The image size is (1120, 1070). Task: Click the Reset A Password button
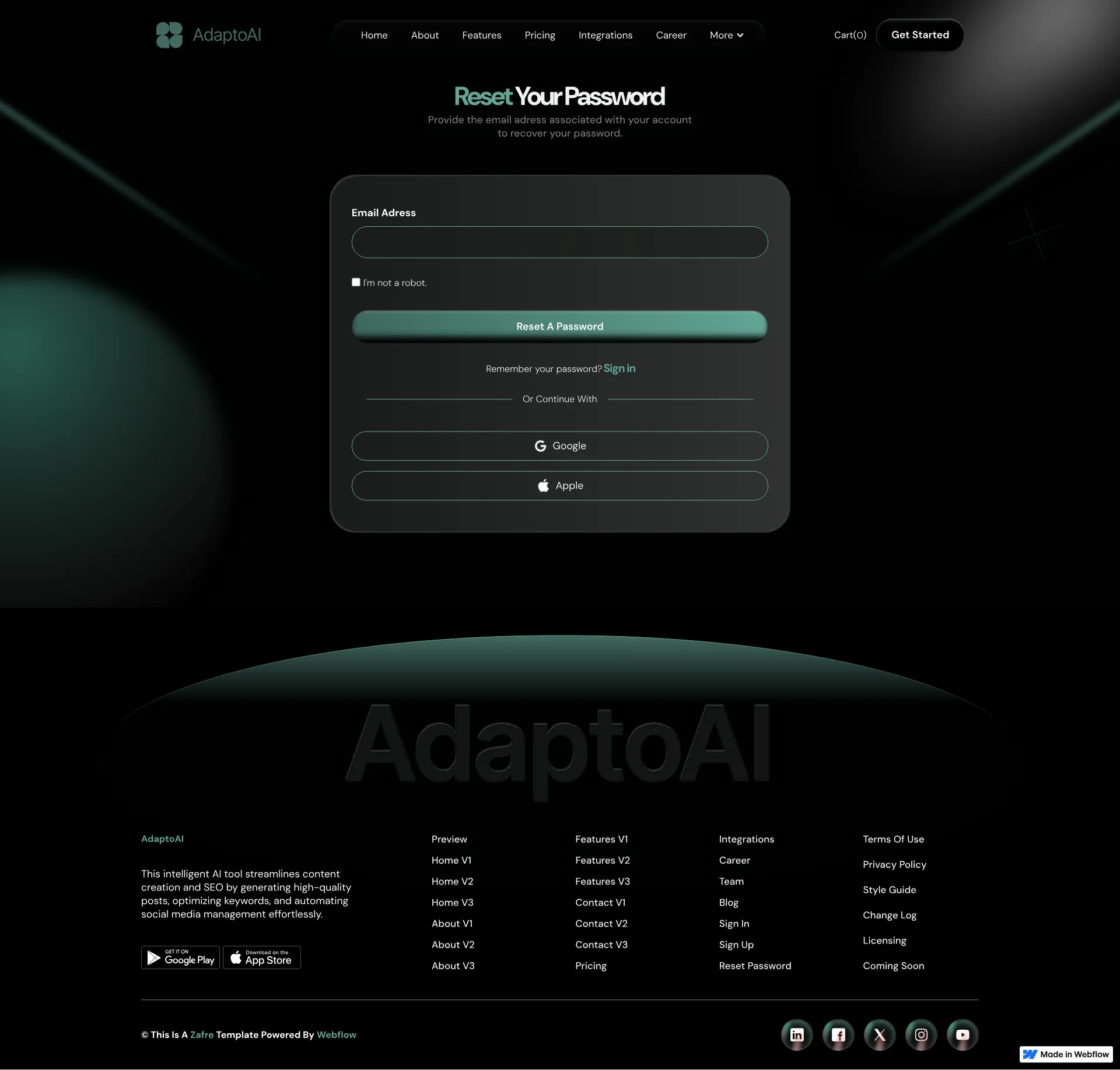point(560,327)
